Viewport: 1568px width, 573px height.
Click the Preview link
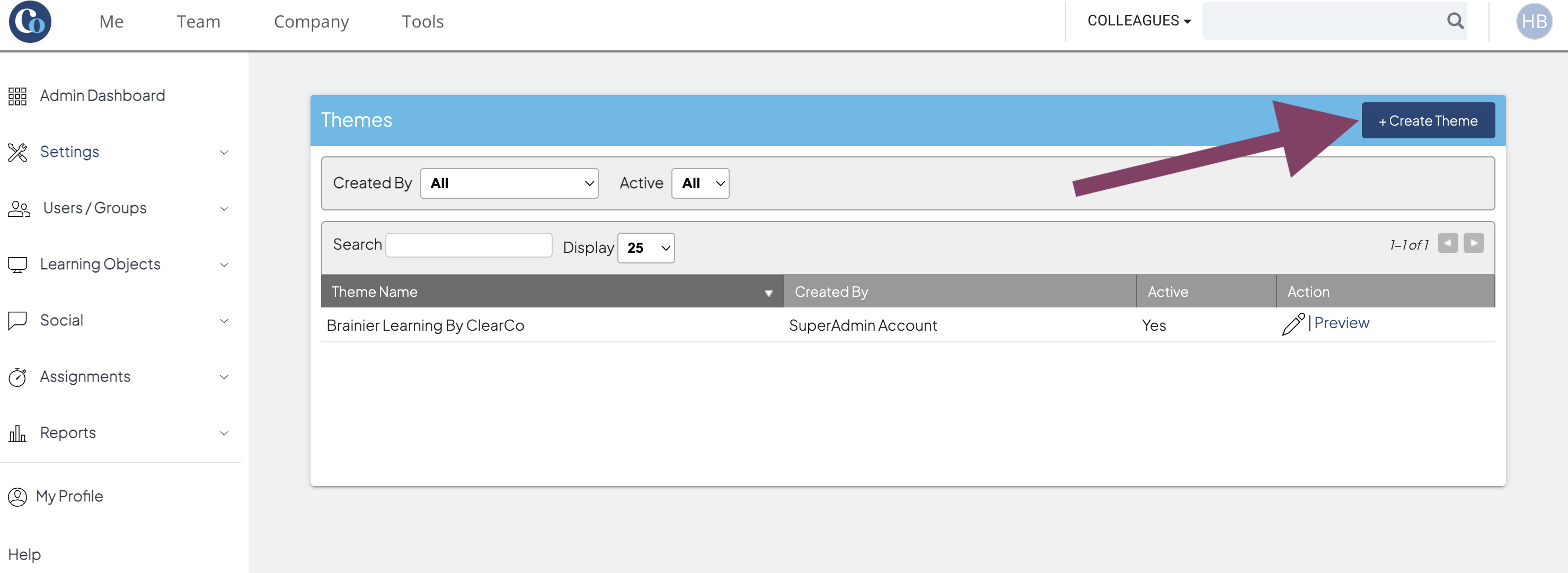pos(1342,323)
